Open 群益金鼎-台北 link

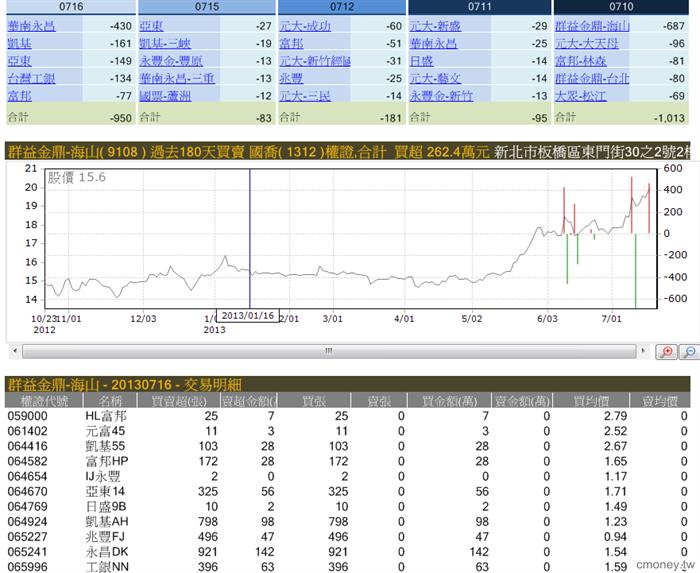point(592,78)
